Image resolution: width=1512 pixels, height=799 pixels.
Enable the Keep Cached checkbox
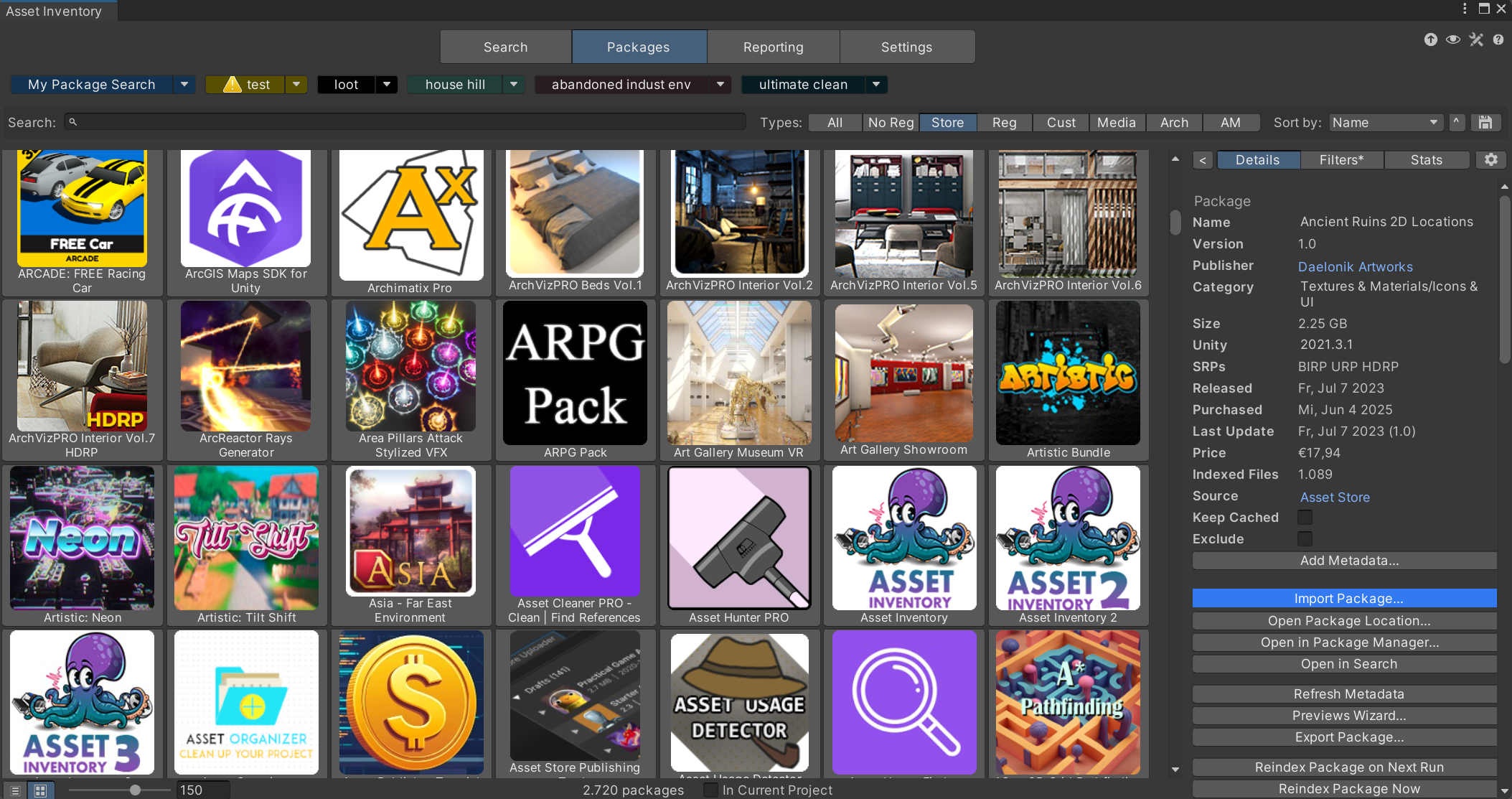[1305, 518]
